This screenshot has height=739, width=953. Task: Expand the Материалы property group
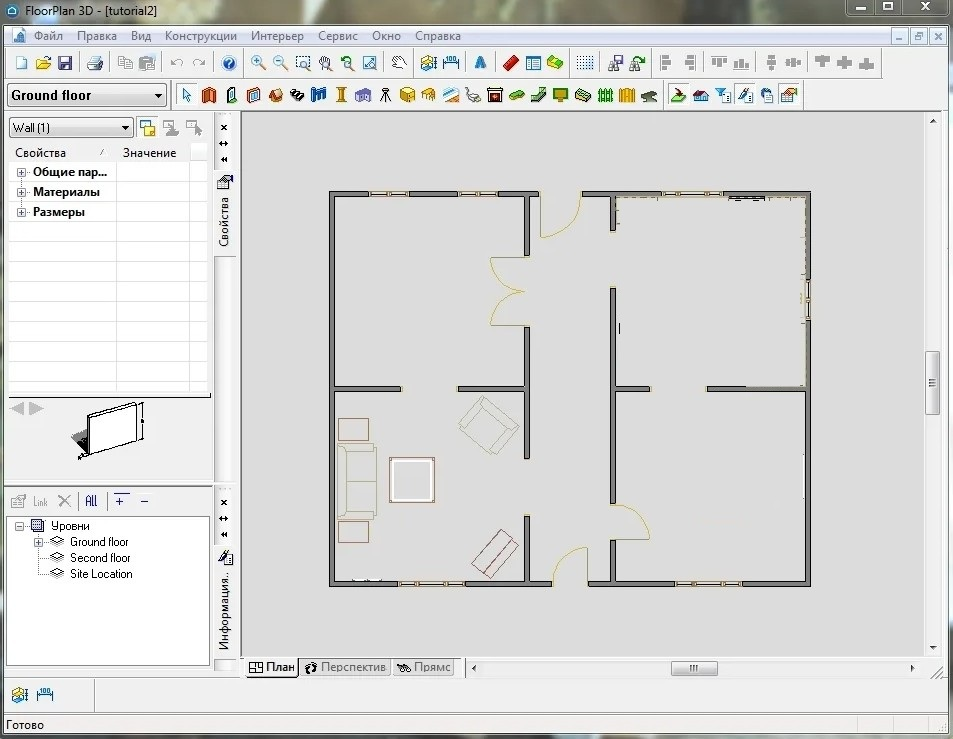[x=21, y=193]
